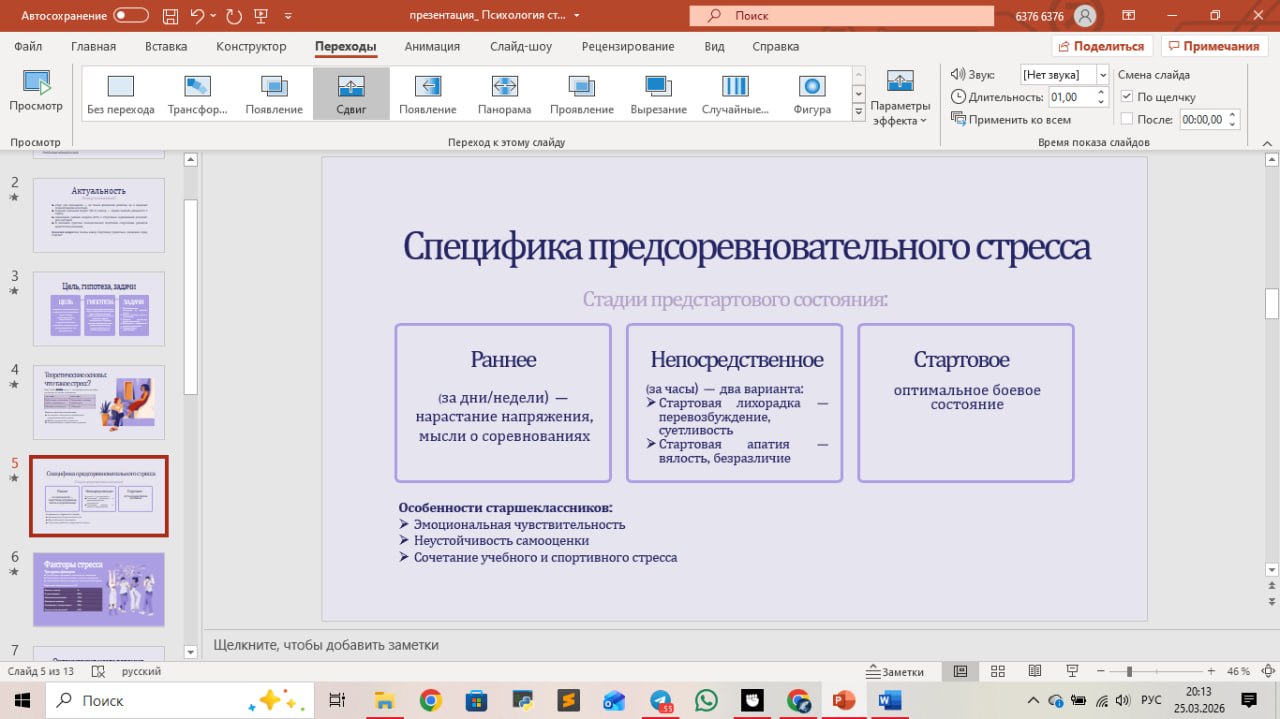Click the Поделиться button

coord(1102,46)
